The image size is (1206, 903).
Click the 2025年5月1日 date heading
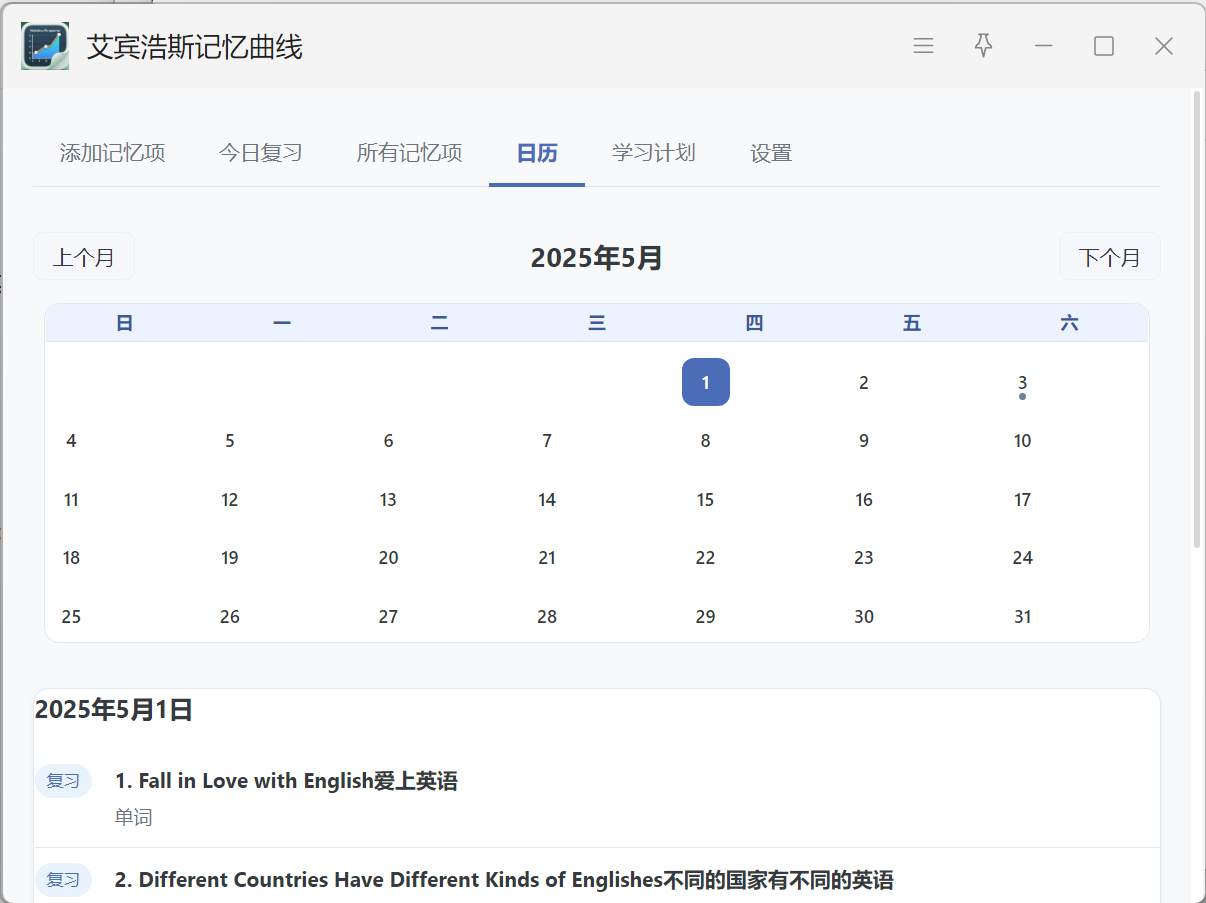point(114,710)
